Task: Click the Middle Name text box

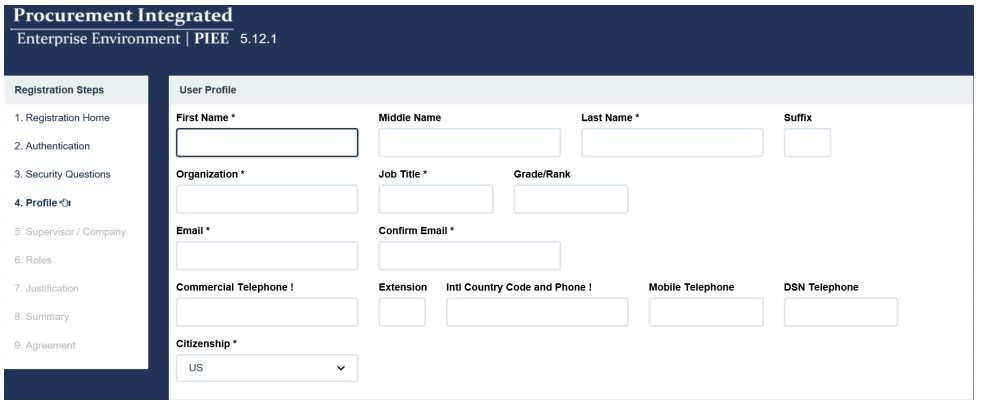Action: pos(469,143)
